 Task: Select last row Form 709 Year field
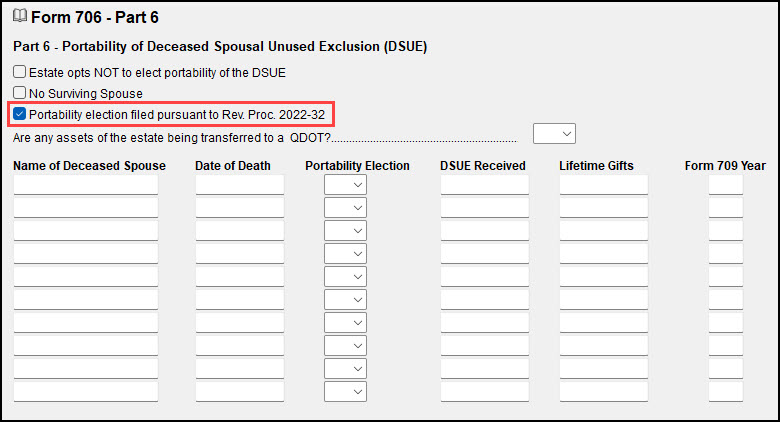point(726,392)
